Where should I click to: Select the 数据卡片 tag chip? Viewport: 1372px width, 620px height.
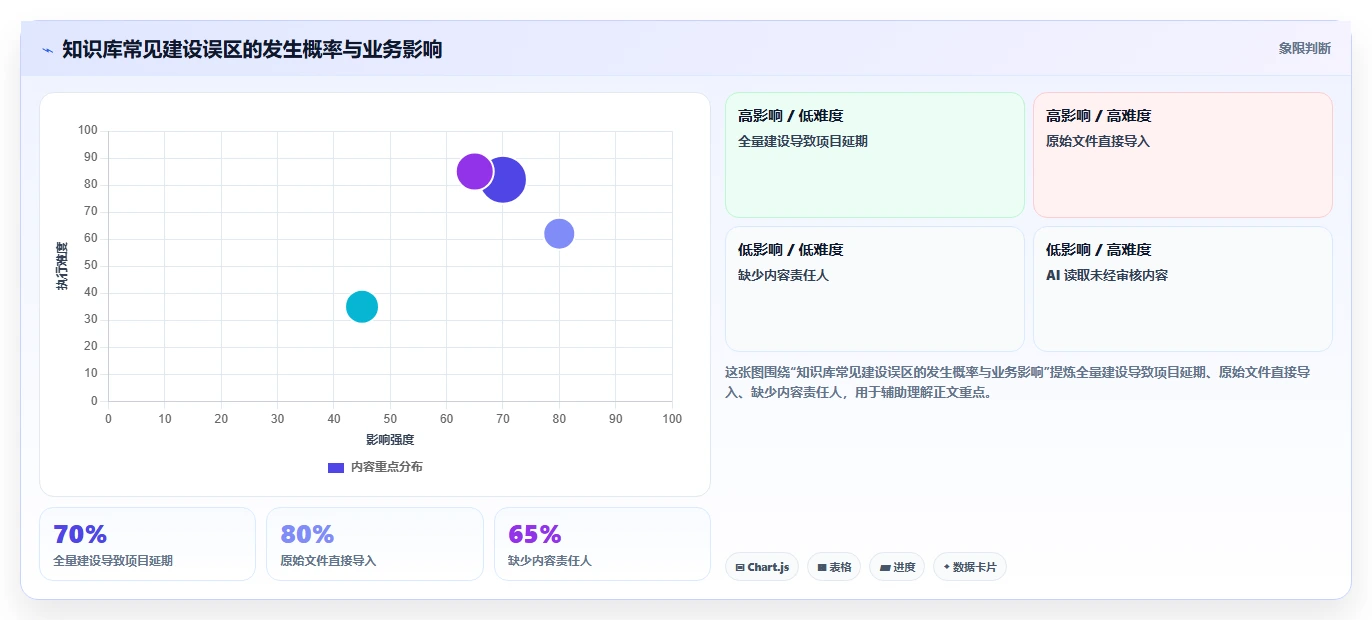point(970,567)
